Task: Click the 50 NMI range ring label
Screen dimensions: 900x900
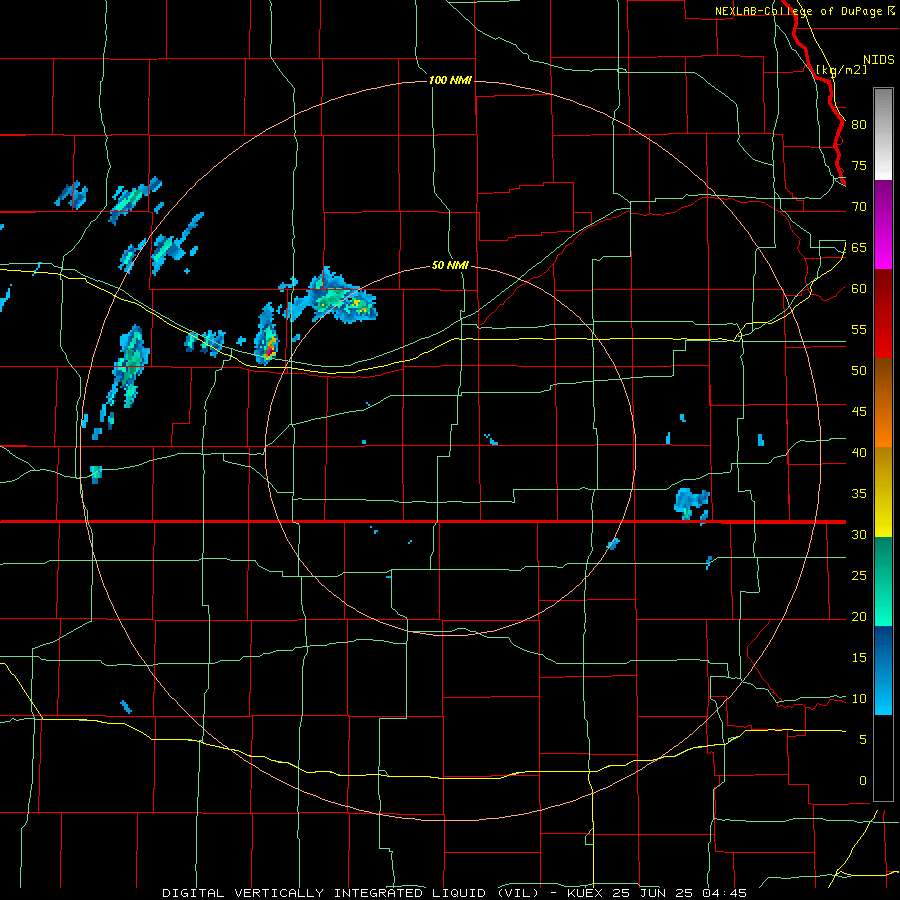Action: (450, 265)
